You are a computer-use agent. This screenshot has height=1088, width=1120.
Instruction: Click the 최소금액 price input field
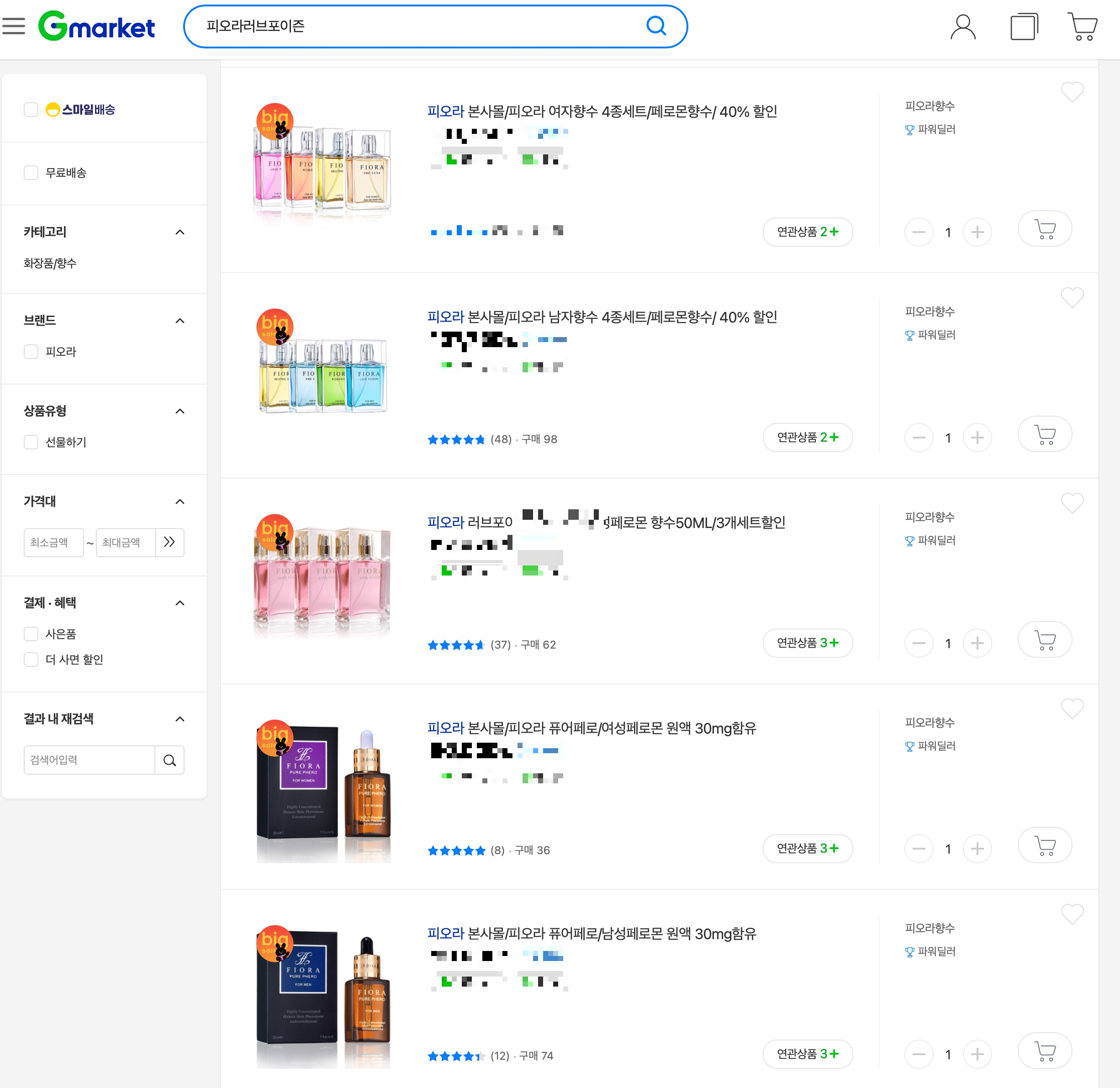pos(53,542)
